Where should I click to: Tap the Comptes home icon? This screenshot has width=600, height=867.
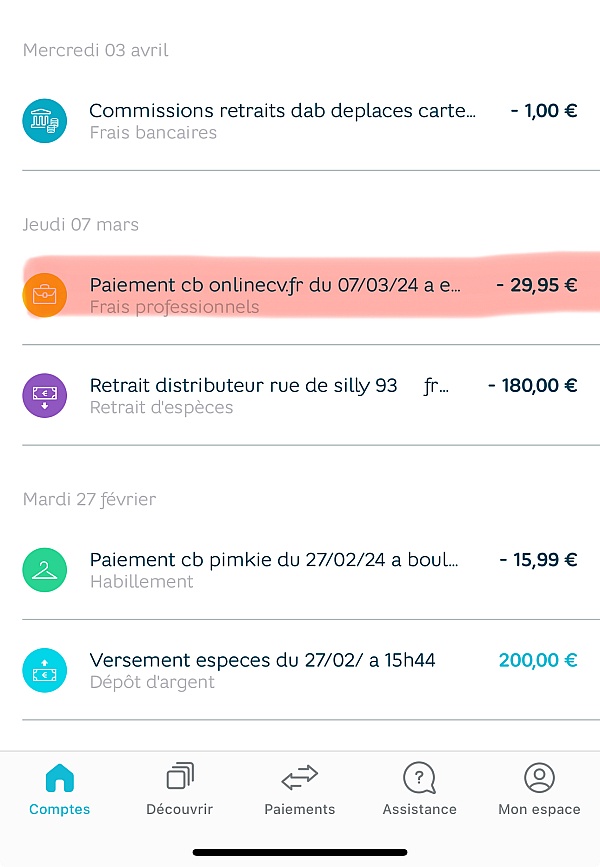pyautogui.click(x=60, y=778)
